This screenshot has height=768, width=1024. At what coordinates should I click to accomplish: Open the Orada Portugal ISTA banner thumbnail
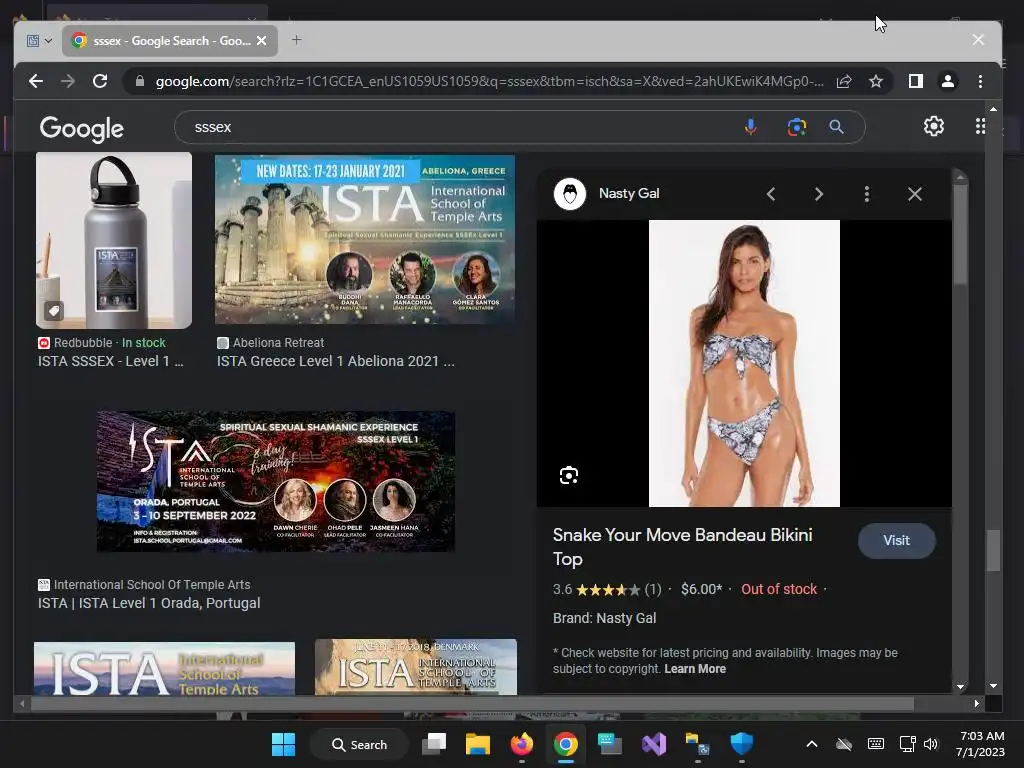click(x=276, y=481)
